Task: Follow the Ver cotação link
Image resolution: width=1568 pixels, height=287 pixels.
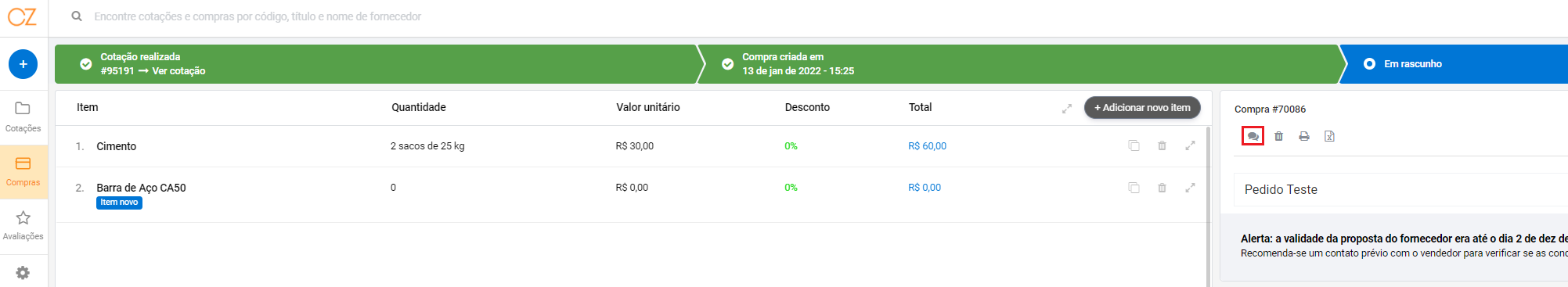Action: click(178, 71)
